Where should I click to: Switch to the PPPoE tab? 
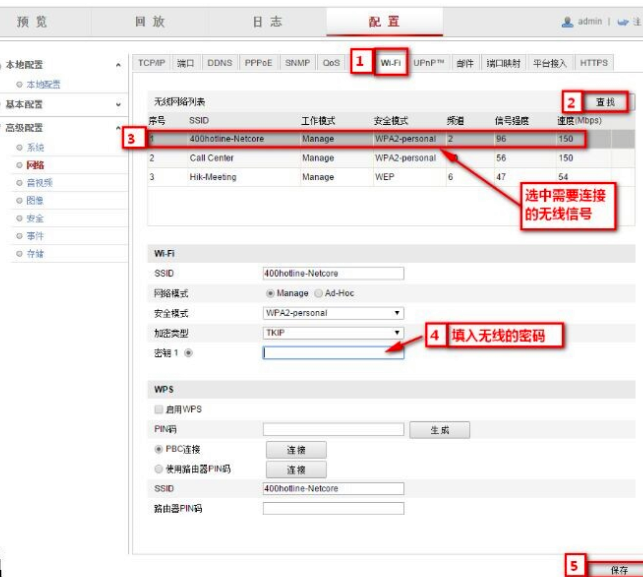(258, 63)
